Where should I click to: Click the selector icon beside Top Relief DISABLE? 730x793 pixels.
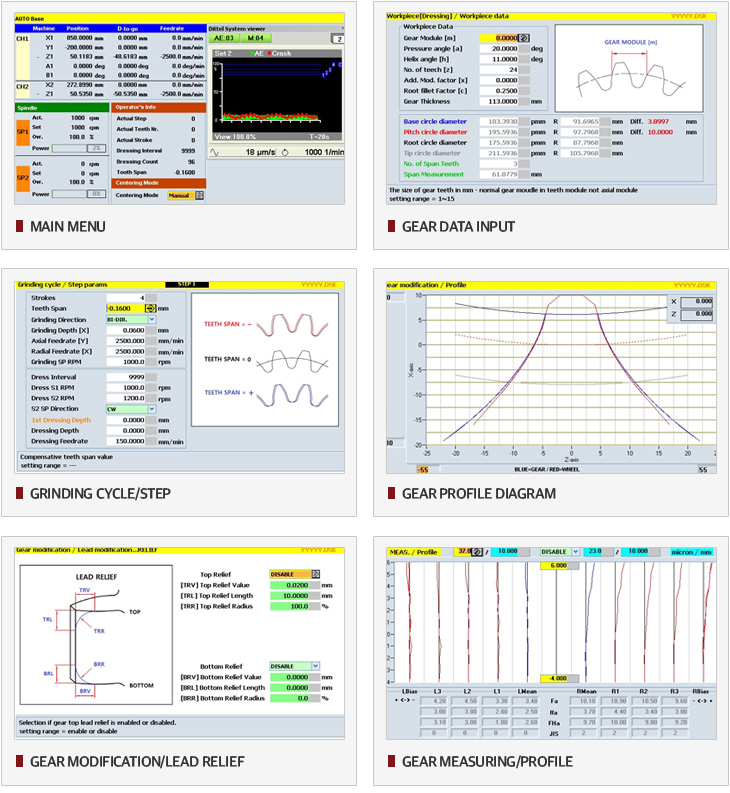[316, 575]
